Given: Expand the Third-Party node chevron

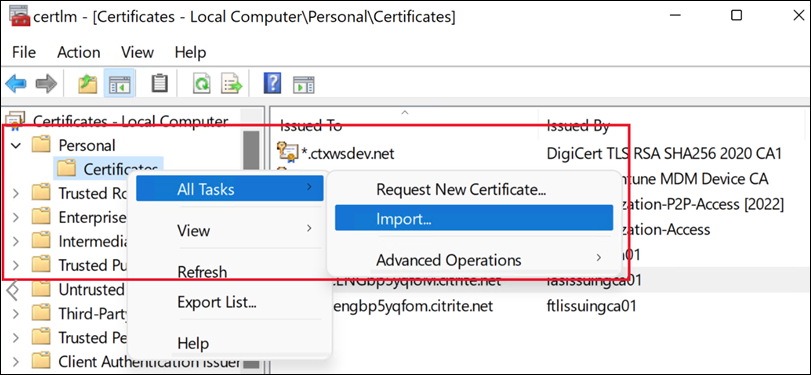Looking at the screenshot, I should [x=16, y=313].
